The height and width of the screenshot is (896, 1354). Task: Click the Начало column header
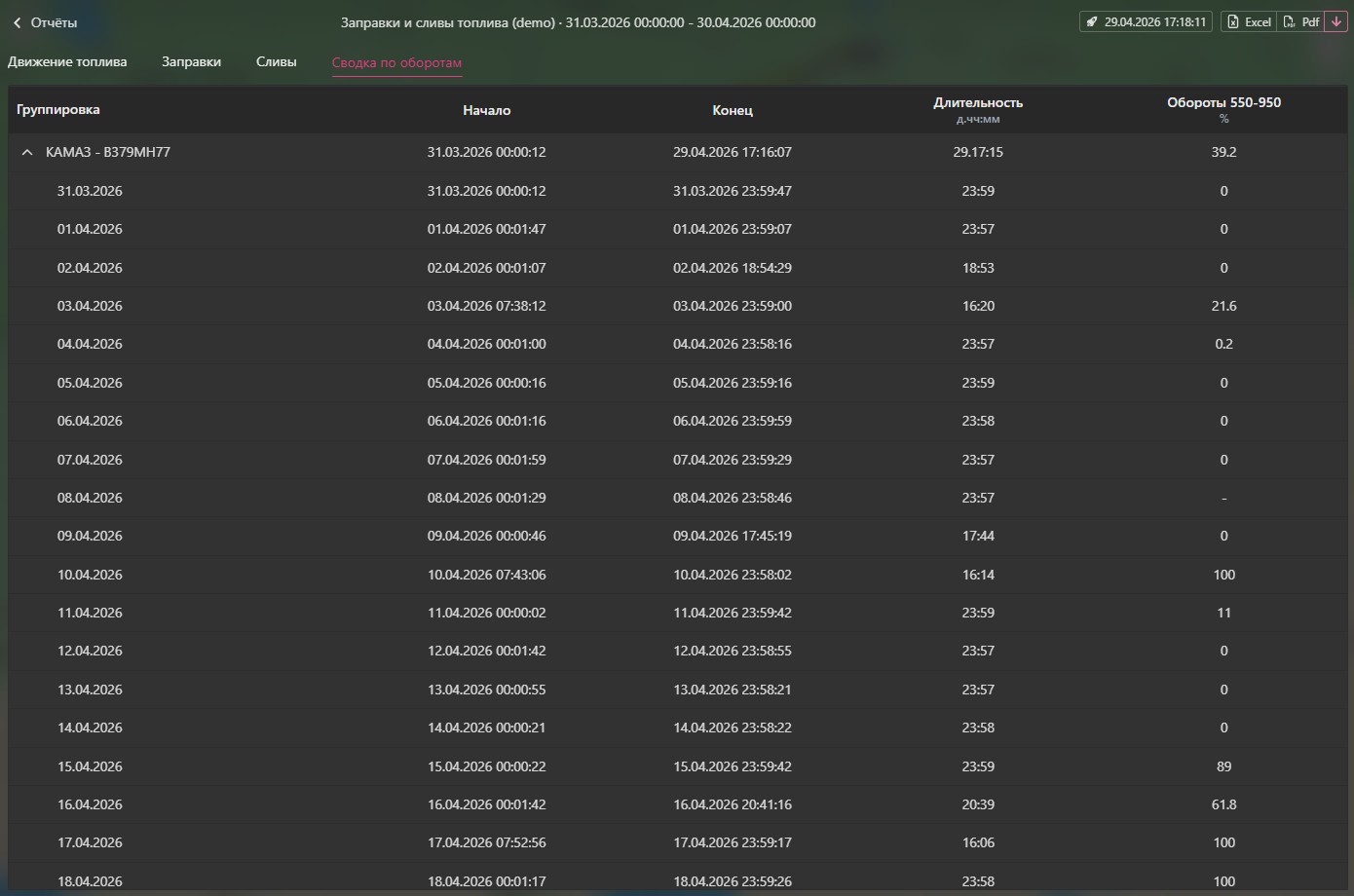pos(486,111)
